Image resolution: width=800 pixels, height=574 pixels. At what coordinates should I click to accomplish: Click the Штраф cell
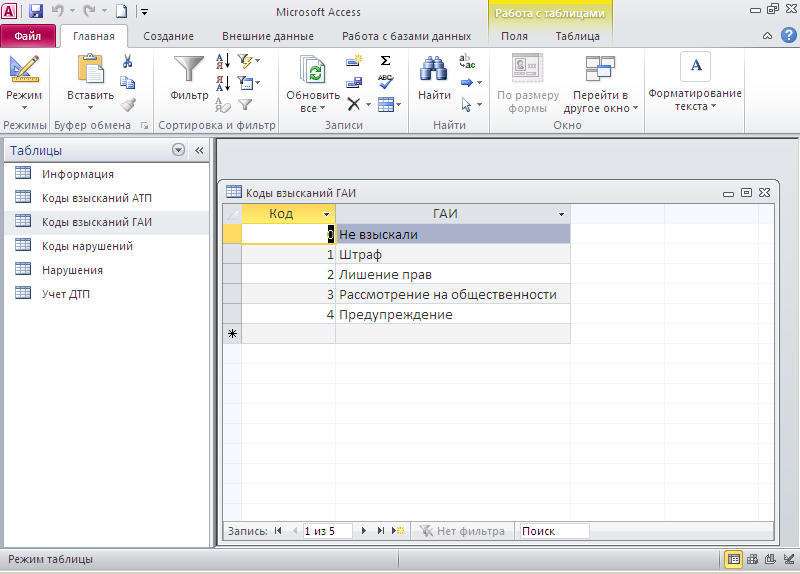point(453,254)
